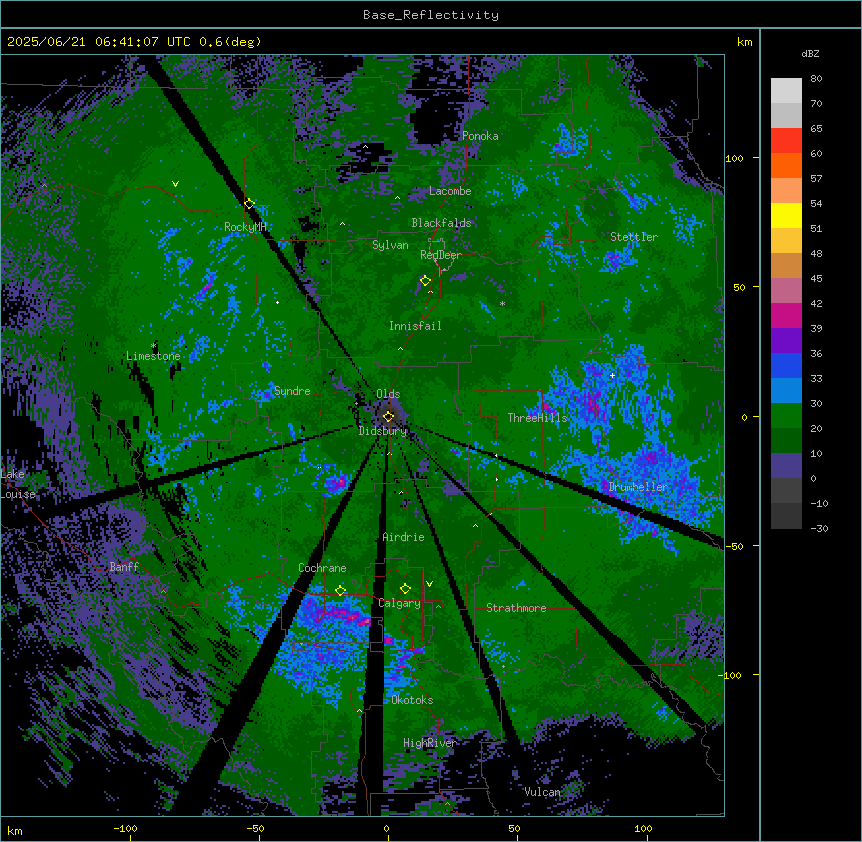862x842 pixels.
Task: Click the yellow diamond marker below Cochrane
Action: pyautogui.click(x=340, y=590)
